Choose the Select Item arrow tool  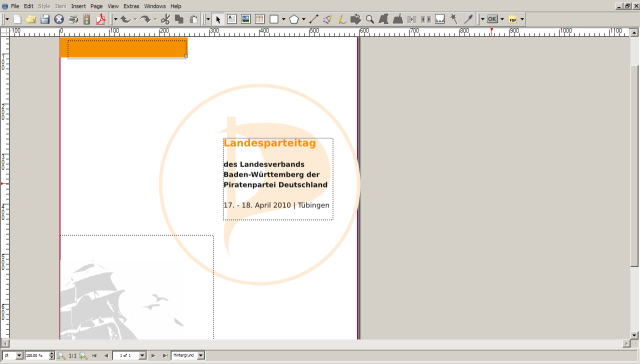click(x=218, y=19)
